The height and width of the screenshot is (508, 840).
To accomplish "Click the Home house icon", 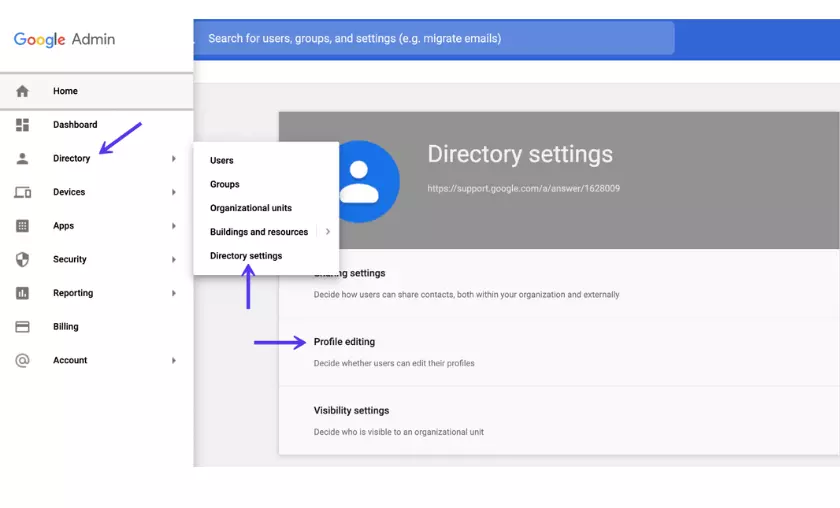I will (22, 91).
